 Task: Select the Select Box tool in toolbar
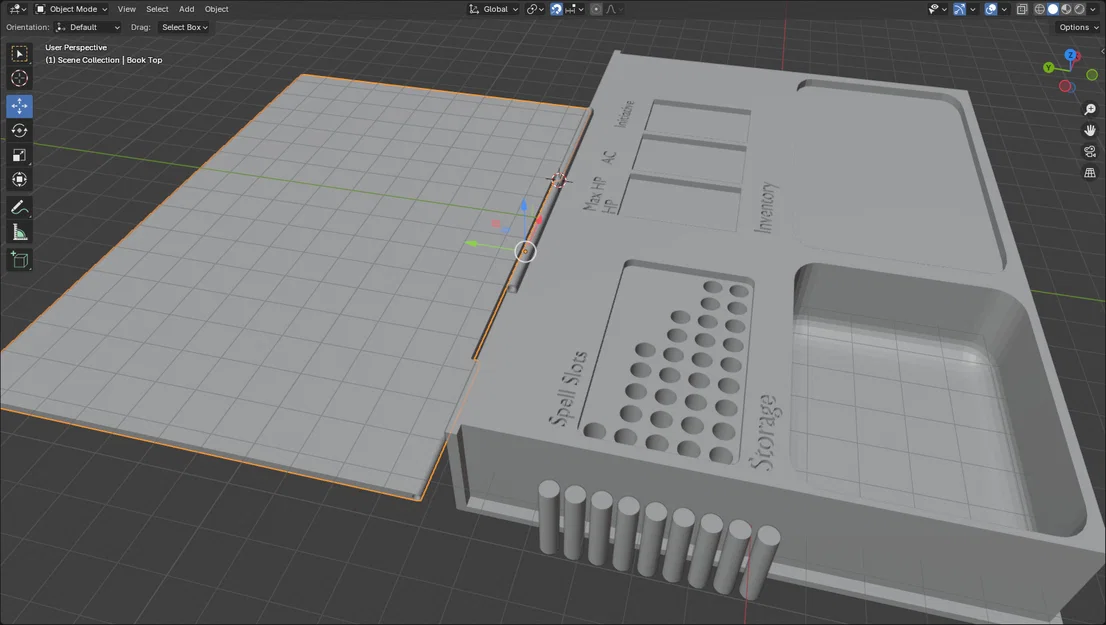(20, 54)
